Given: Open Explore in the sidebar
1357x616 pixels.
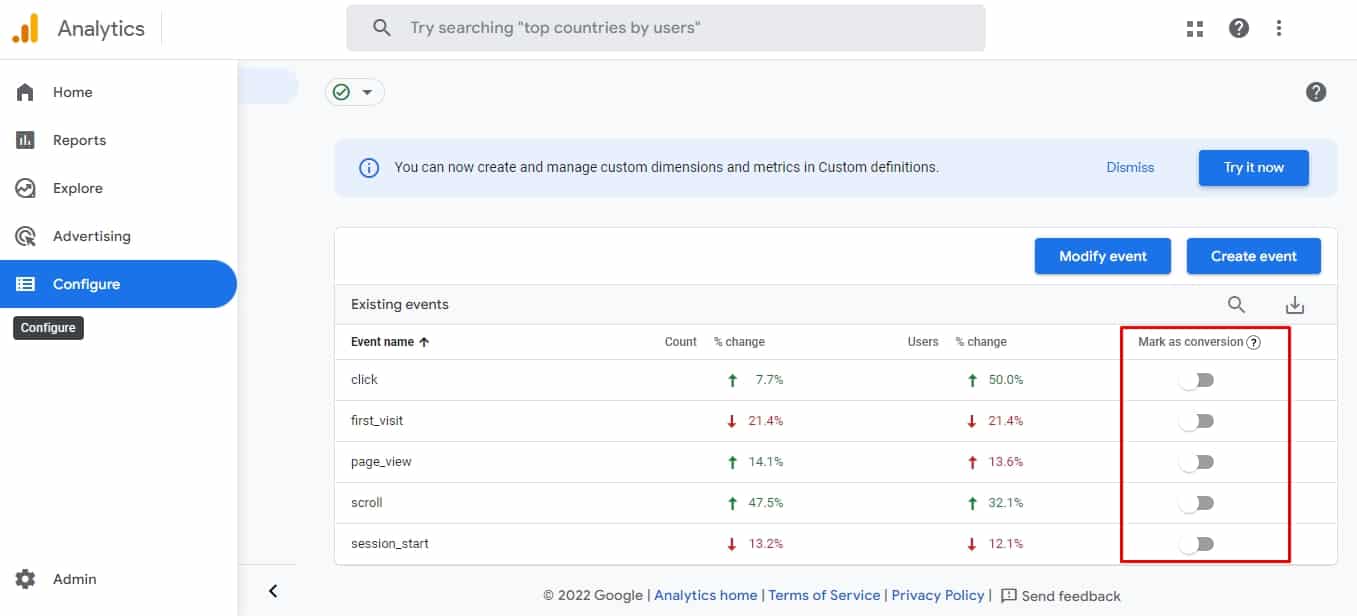Looking at the screenshot, I should 77,188.
